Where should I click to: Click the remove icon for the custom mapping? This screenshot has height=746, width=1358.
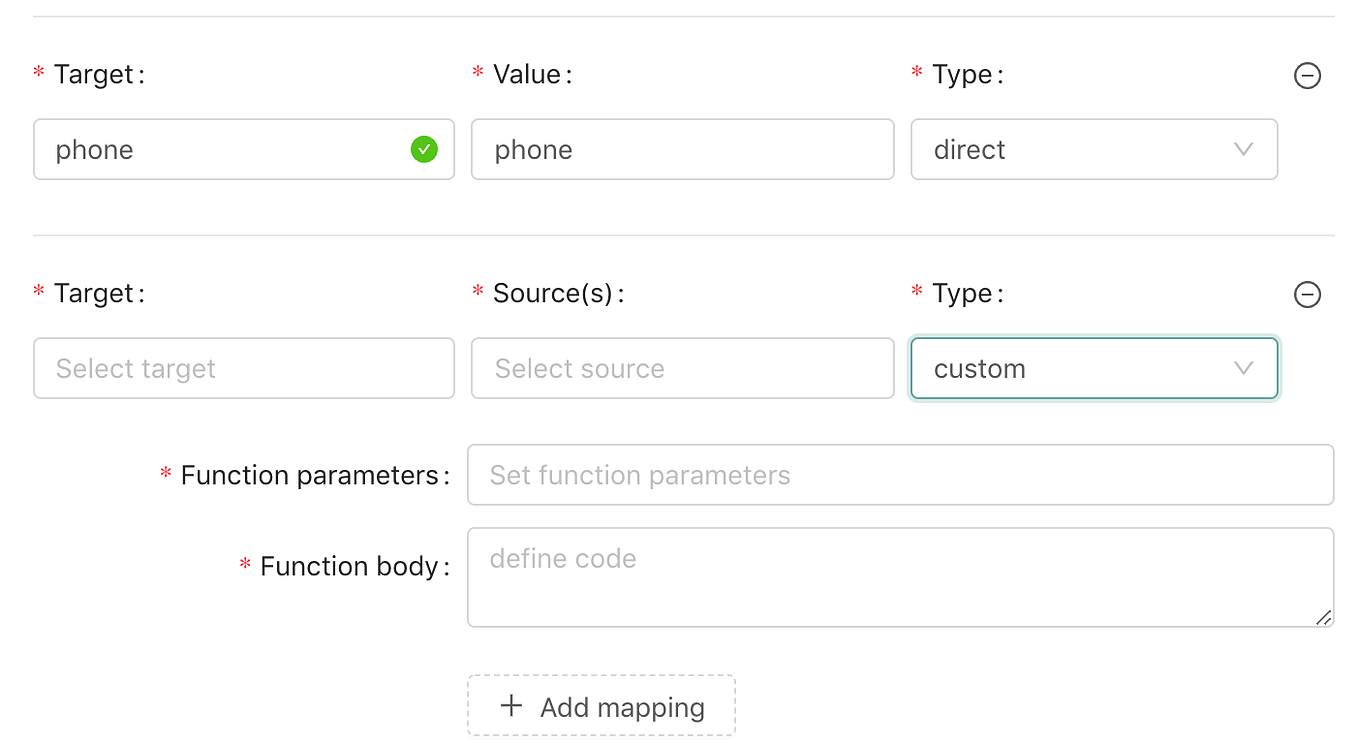(1308, 294)
